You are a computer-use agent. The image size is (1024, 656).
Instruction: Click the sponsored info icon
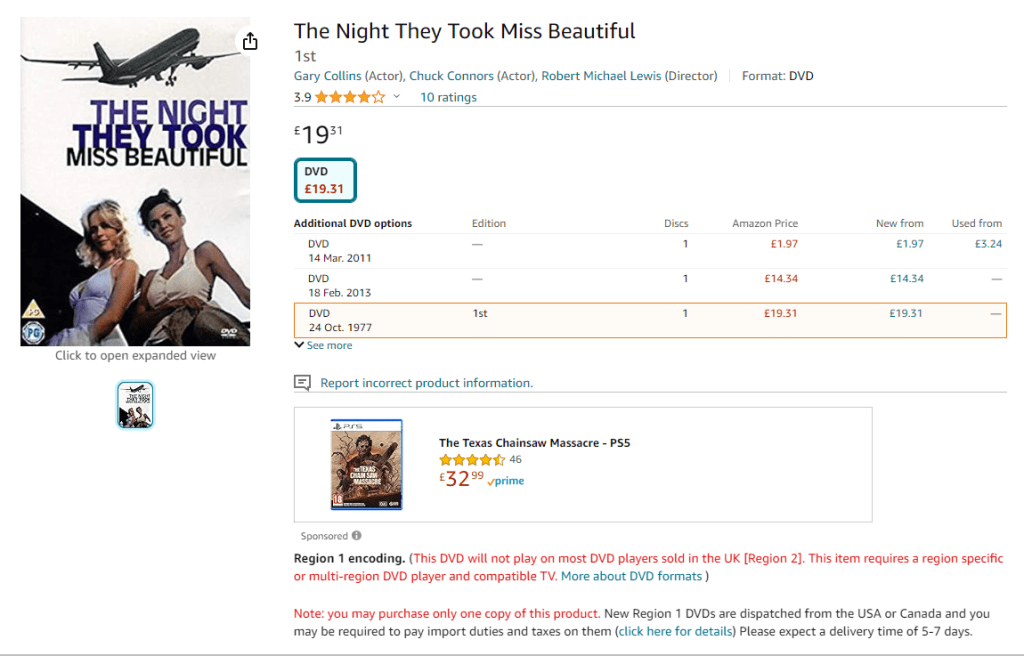[x=356, y=536]
